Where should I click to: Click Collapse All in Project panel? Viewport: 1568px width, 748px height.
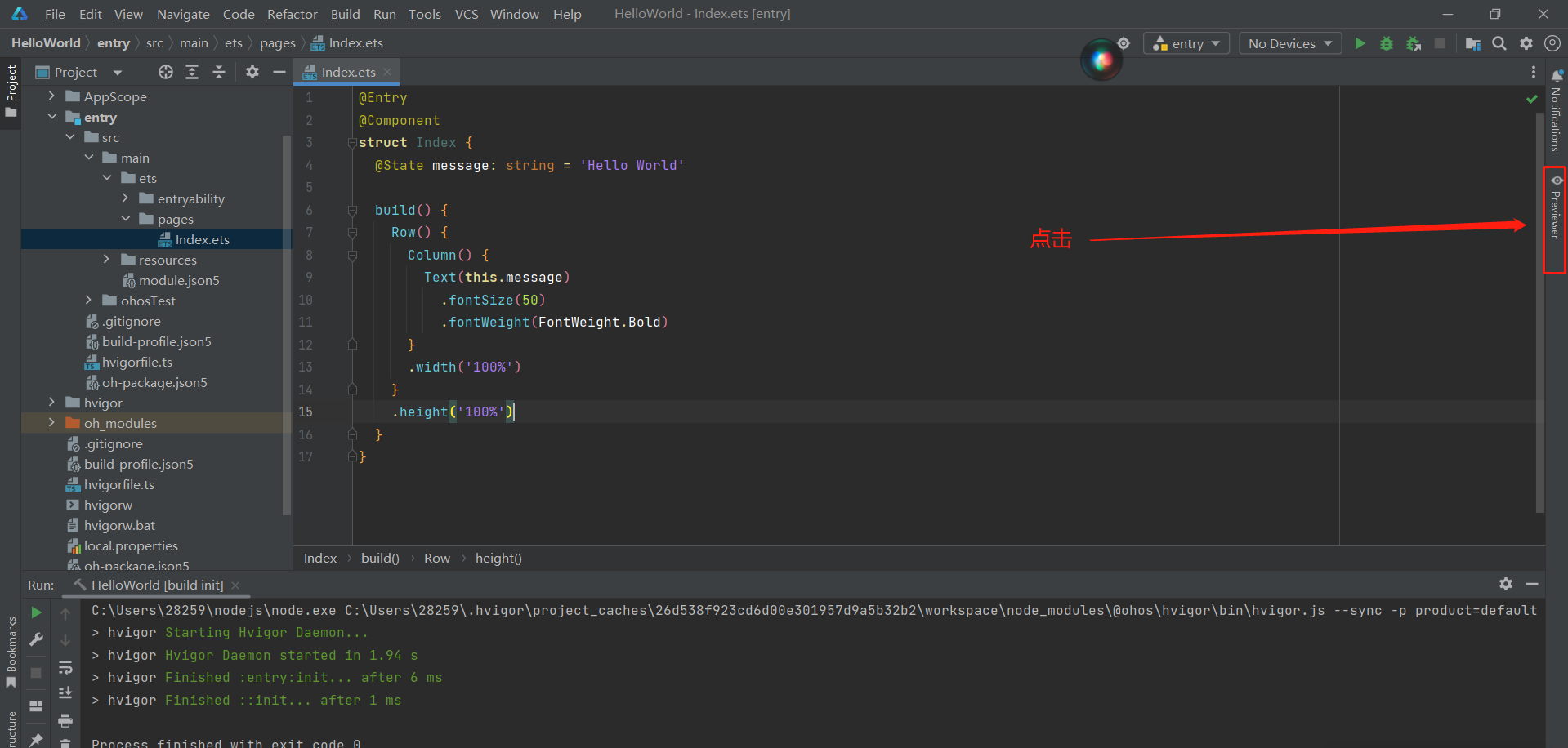[x=219, y=72]
